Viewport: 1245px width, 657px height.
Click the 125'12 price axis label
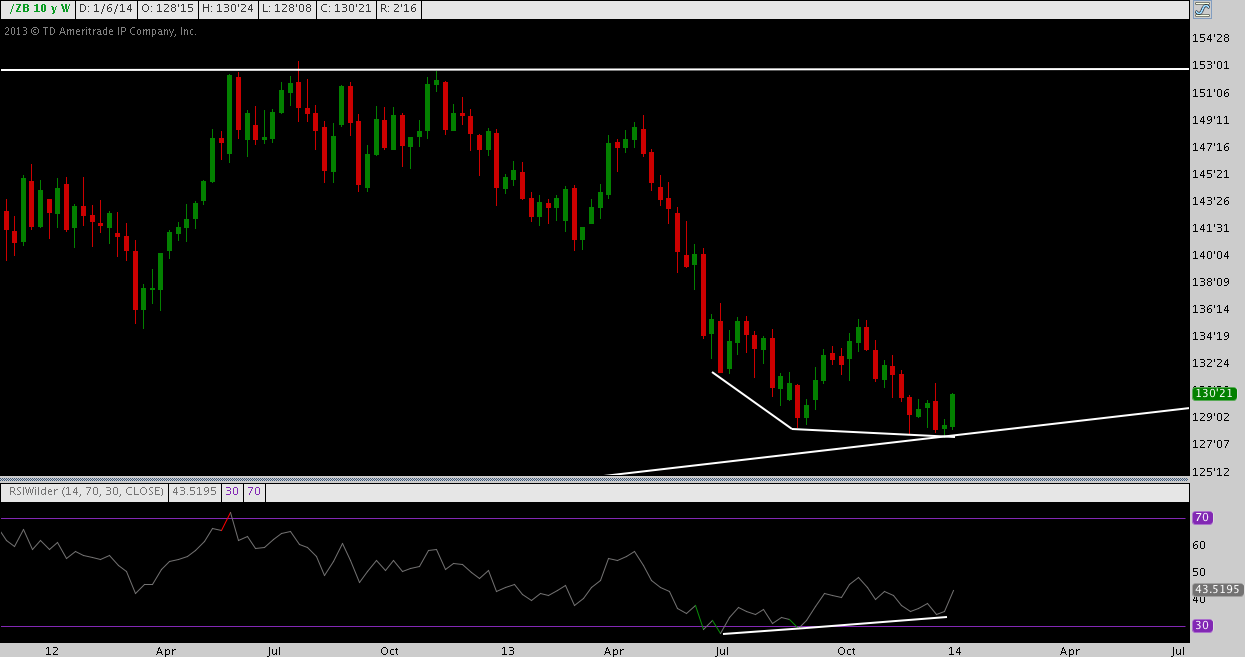pos(1210,471)
